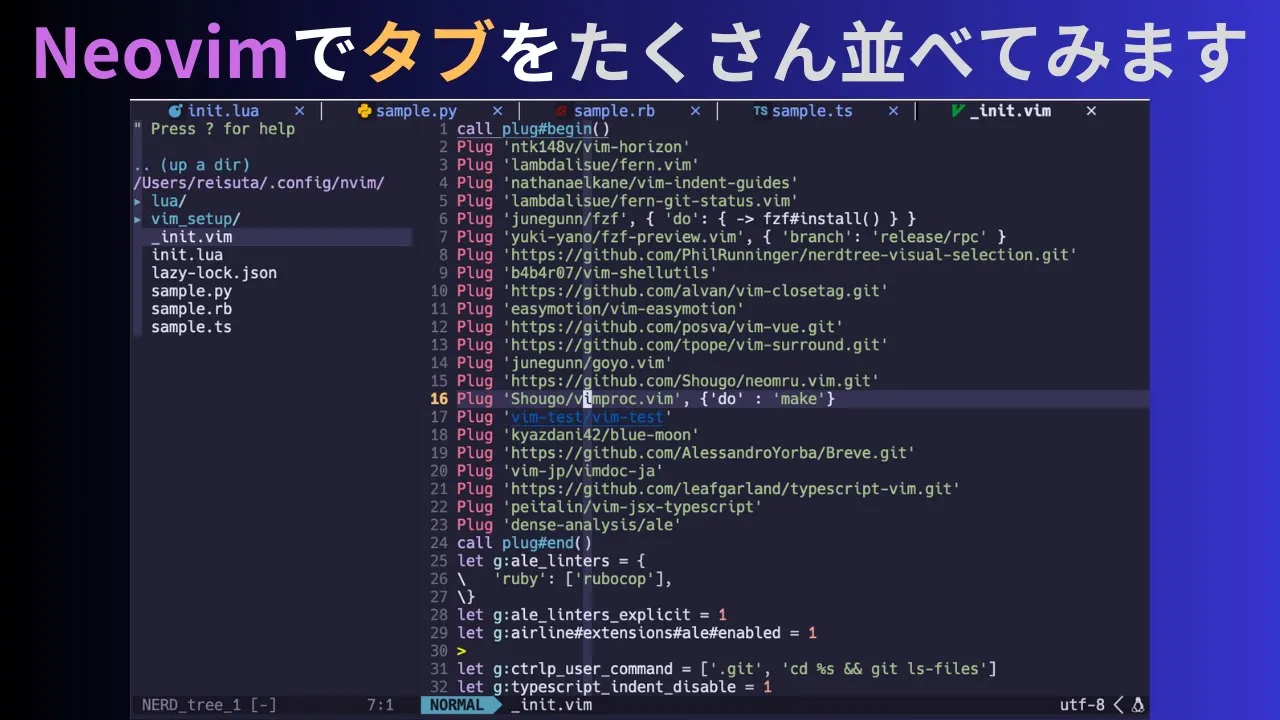This screenshot has height=720, width=1280.
Task: Click the vim-closetag.git URL on line 10
Action: (x=695, y=291)
